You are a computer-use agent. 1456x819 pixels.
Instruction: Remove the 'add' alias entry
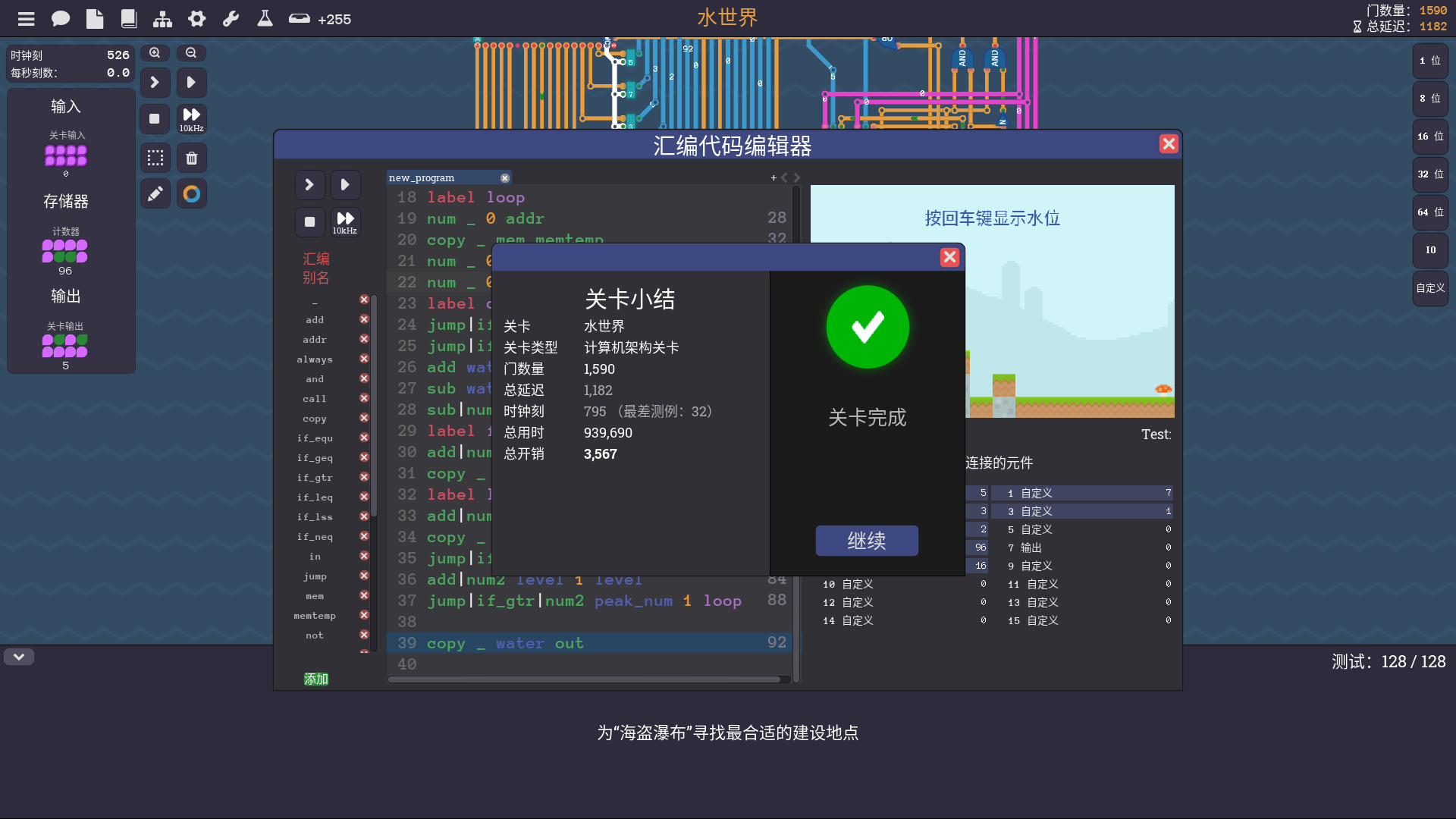(x=364, y=319)
